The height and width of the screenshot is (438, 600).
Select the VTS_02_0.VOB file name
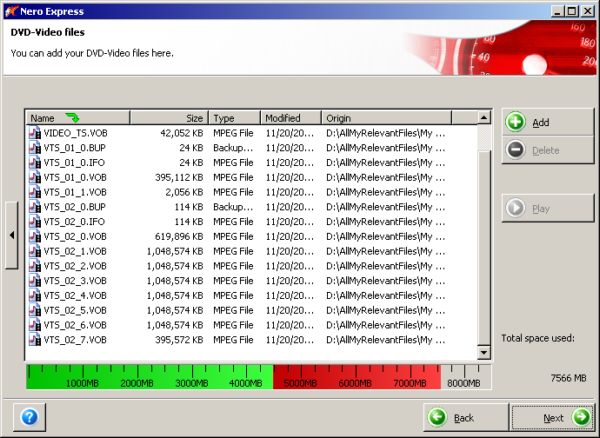point(75,237)
